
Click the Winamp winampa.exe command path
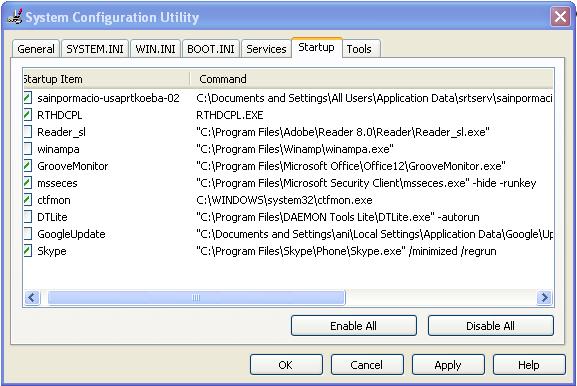(295, 149)
